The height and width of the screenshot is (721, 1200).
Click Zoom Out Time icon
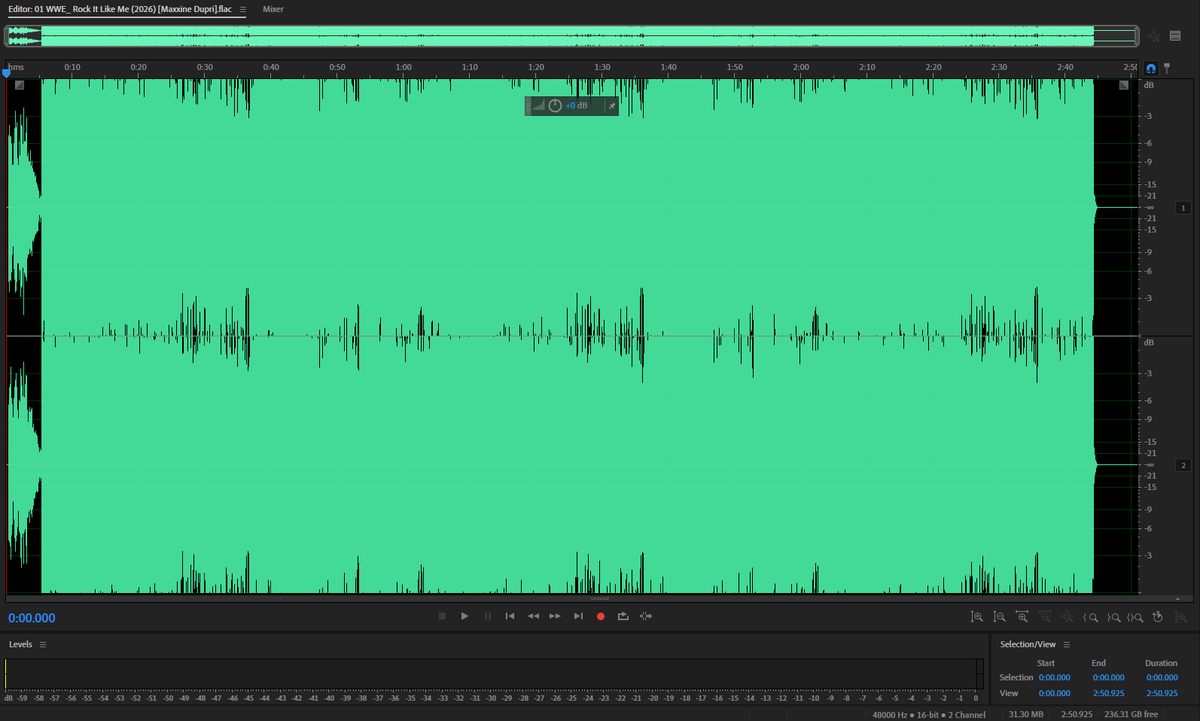[x=1045, y=617]
